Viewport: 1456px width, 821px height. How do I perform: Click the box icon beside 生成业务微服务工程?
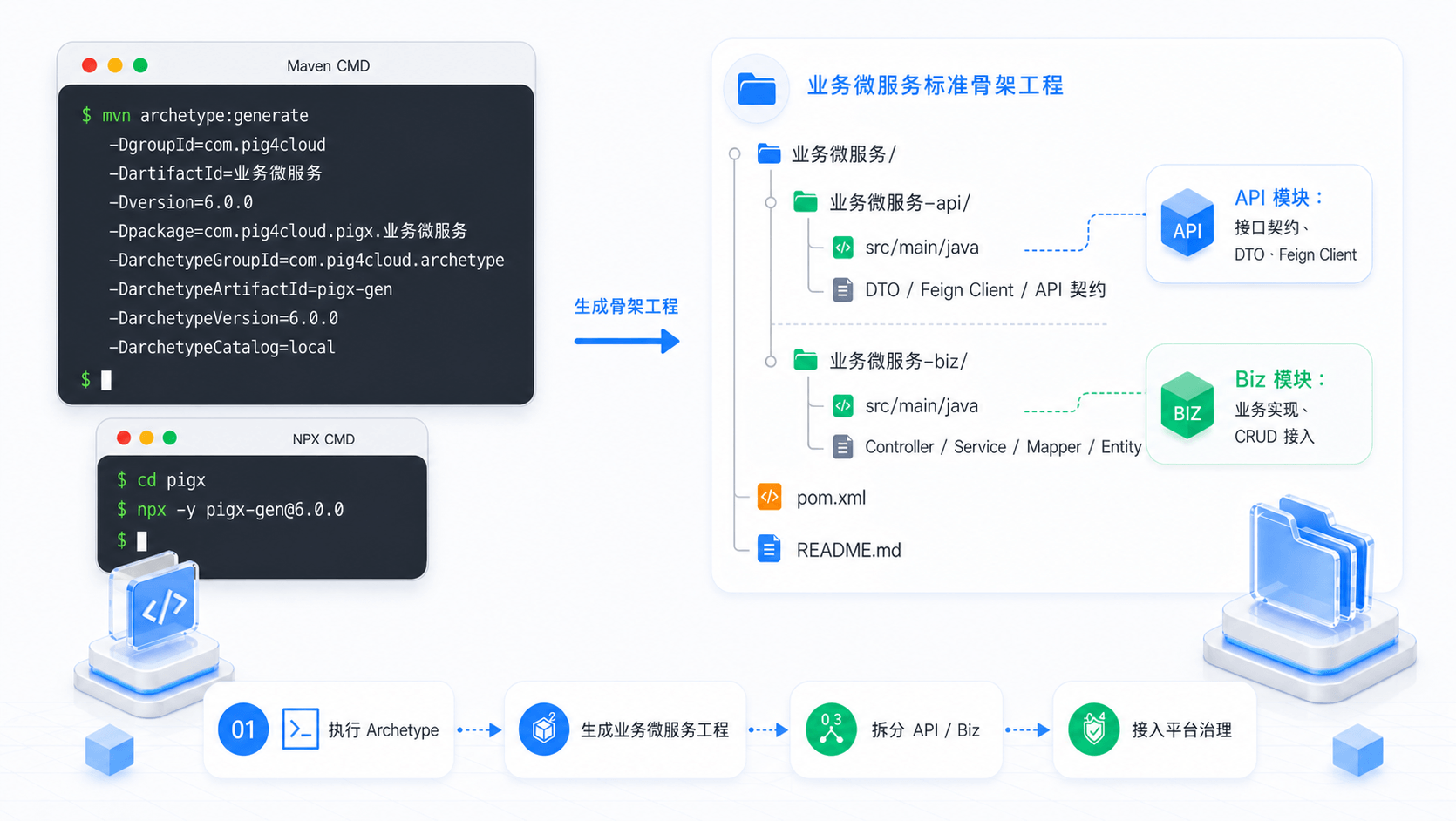[x=544, y=729]
